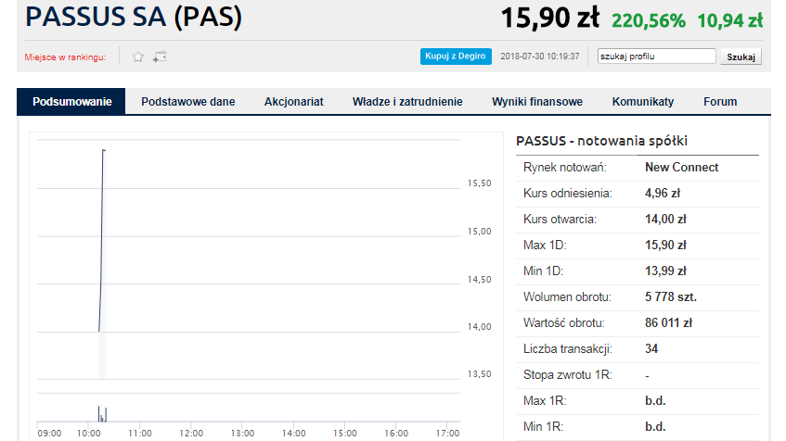This screenshot has width=786, height=441.
Task: Click the Max 1R value b.d.
Action: [x=655, y=401]
